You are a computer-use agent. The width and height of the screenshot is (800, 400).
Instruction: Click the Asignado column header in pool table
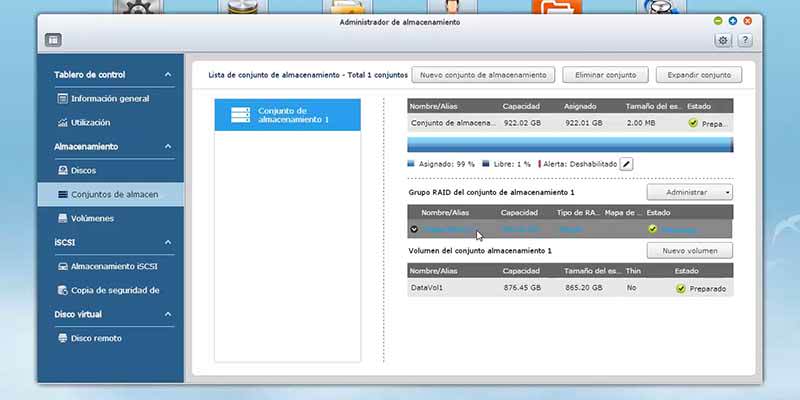coord(581,107)
